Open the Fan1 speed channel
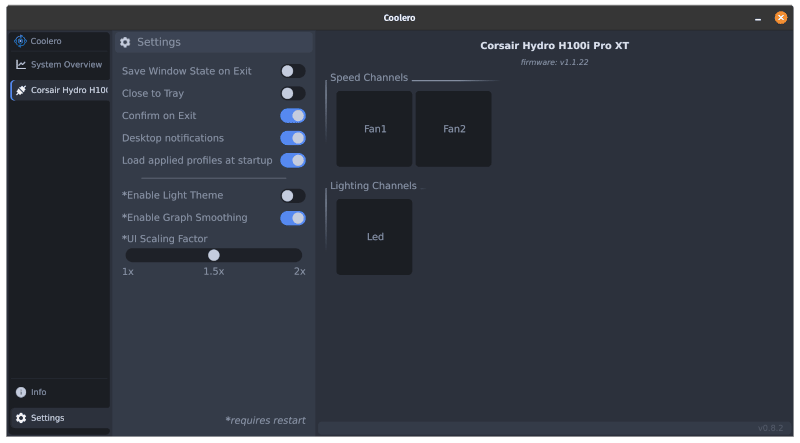 pyautogui.click(x=374, y=129)
